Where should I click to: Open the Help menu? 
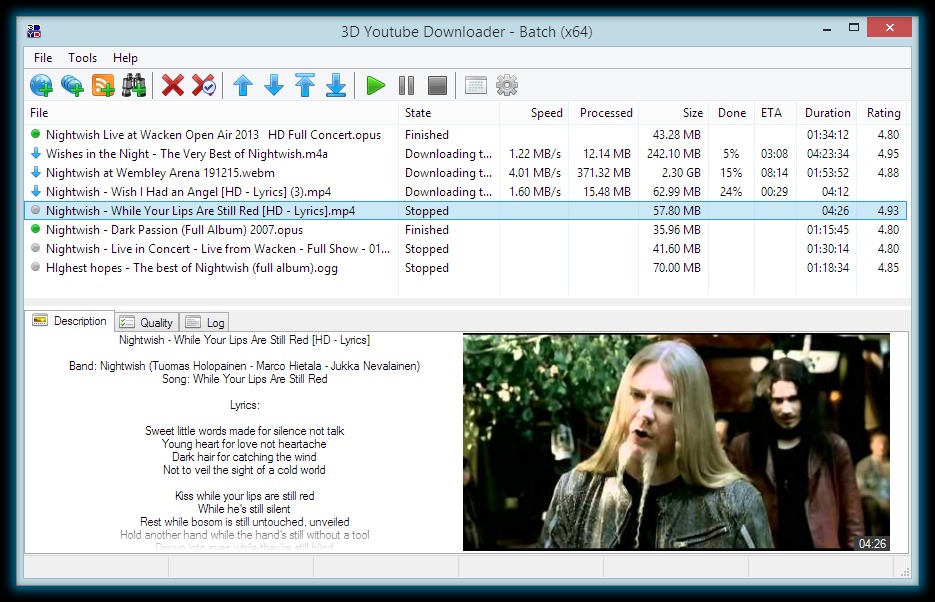coord(125,57)
